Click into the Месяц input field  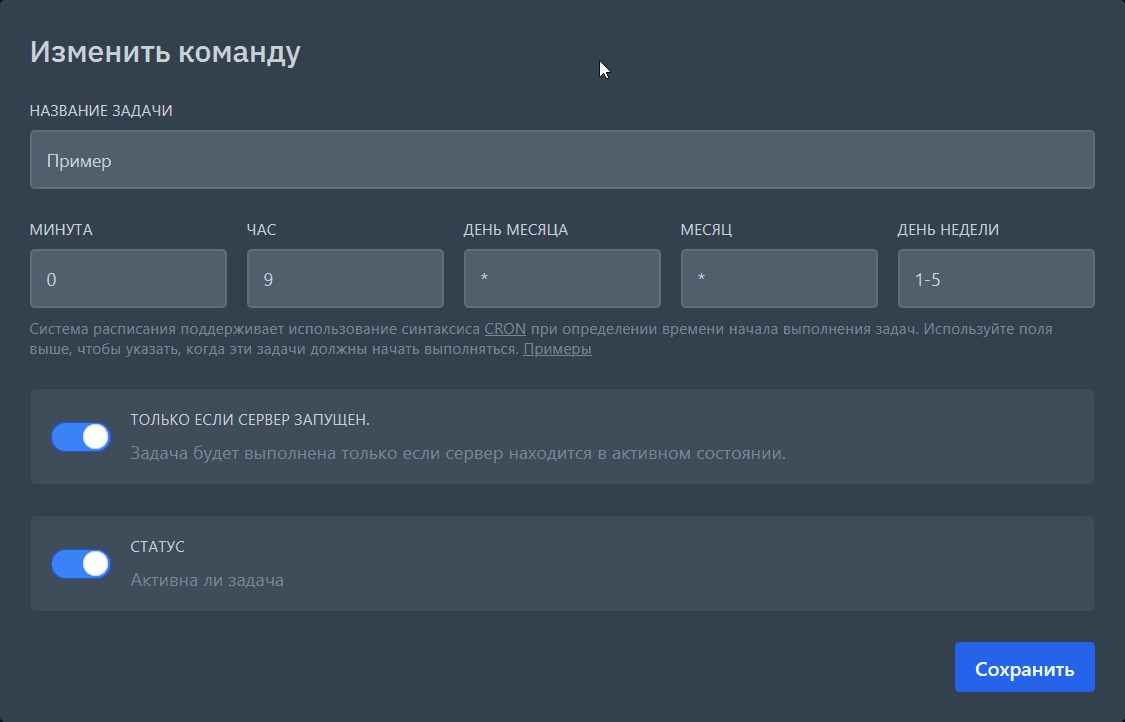pos(778,279)
